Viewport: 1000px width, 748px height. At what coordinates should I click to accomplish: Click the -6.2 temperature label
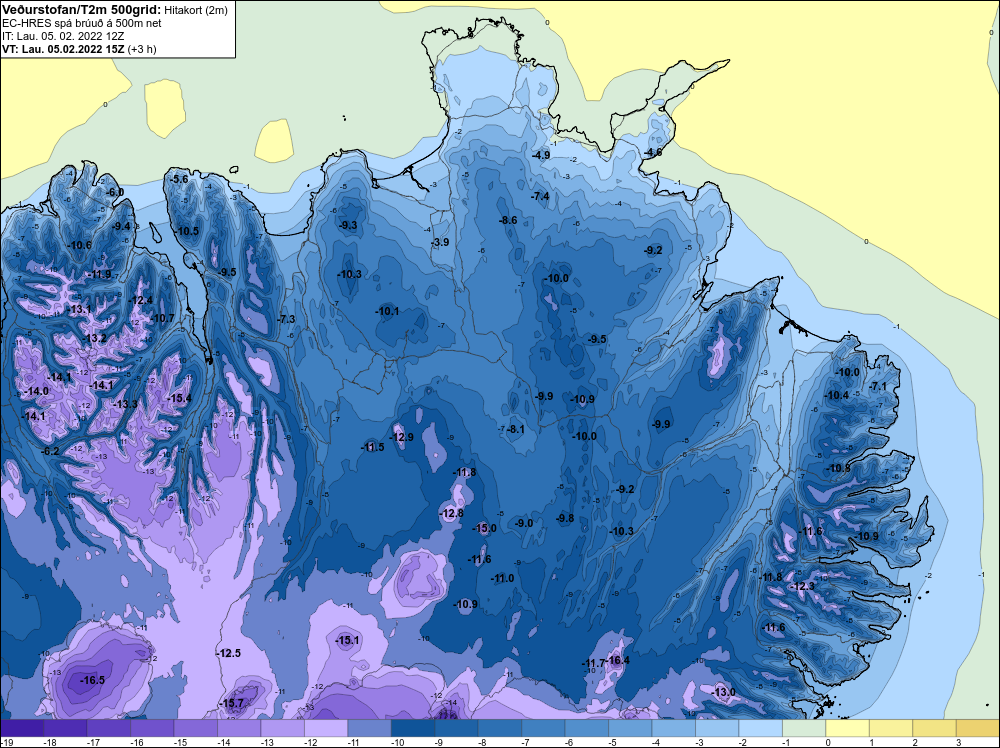(x=50, y=451)
